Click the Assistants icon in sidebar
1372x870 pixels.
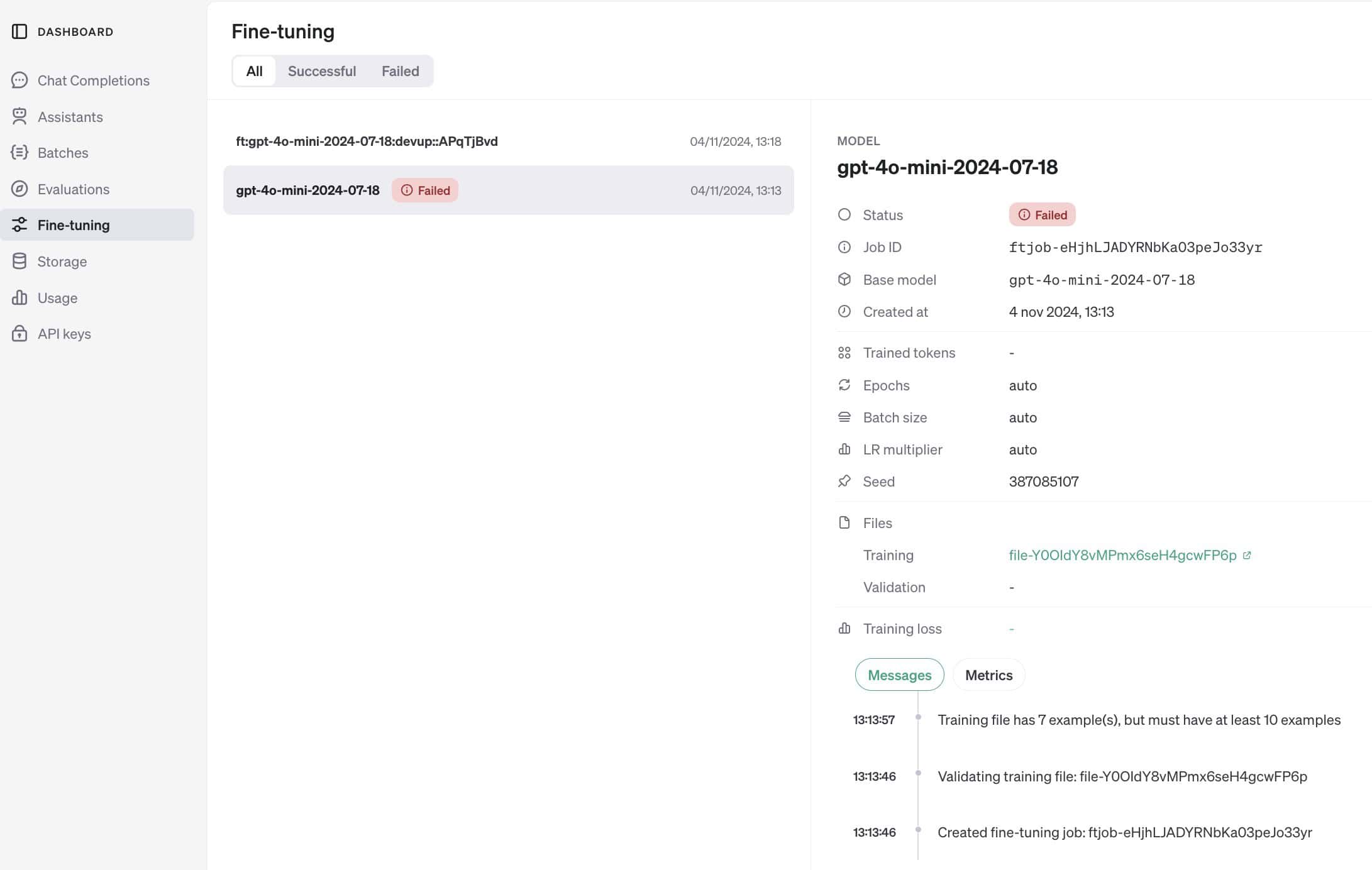19,117
